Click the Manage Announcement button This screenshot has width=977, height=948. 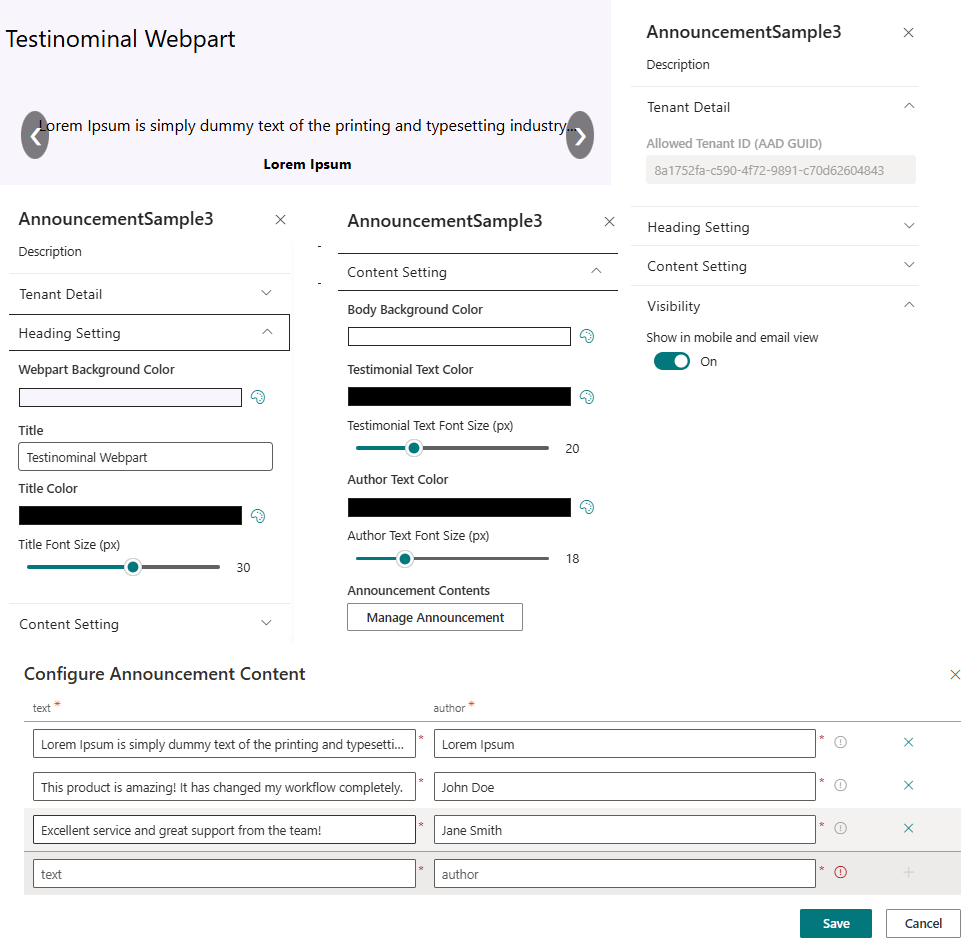435,618
